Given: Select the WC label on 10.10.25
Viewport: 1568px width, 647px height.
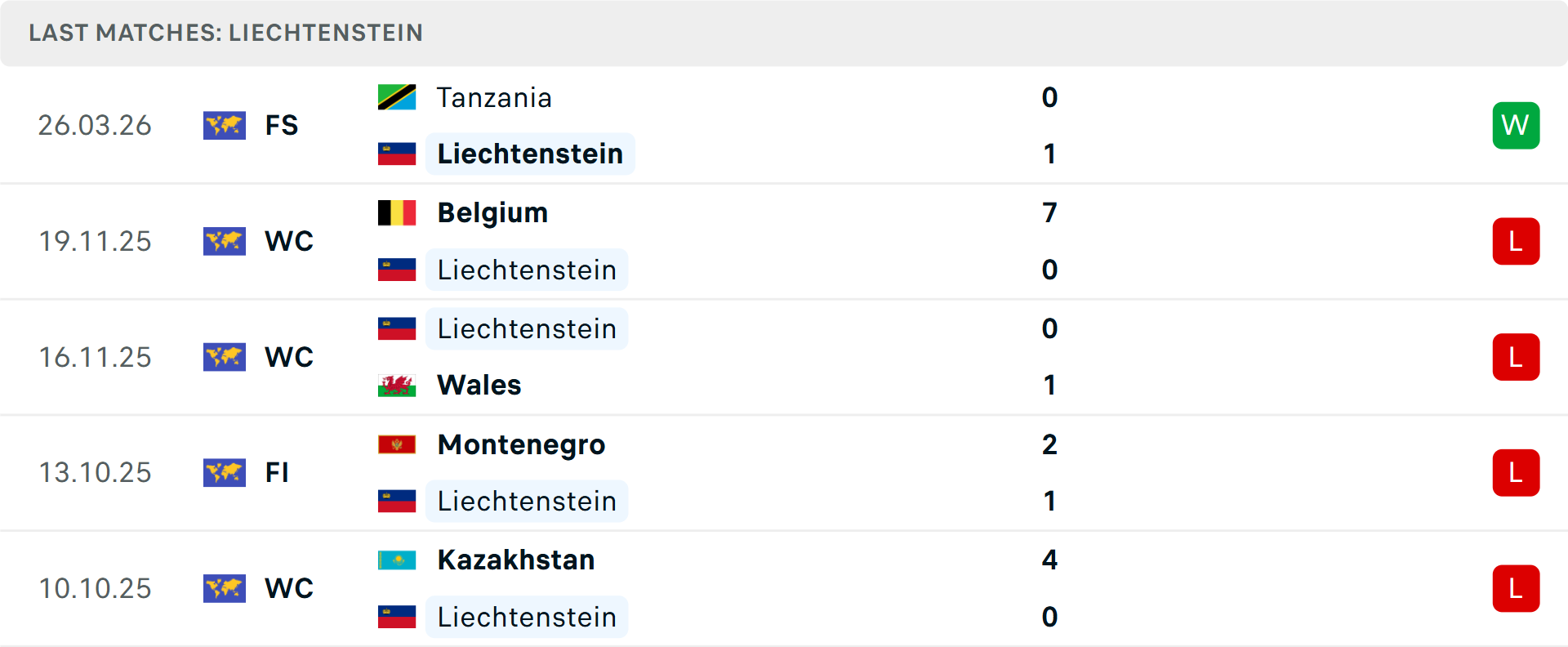Looking at the screenshot, I should point(288,588).
